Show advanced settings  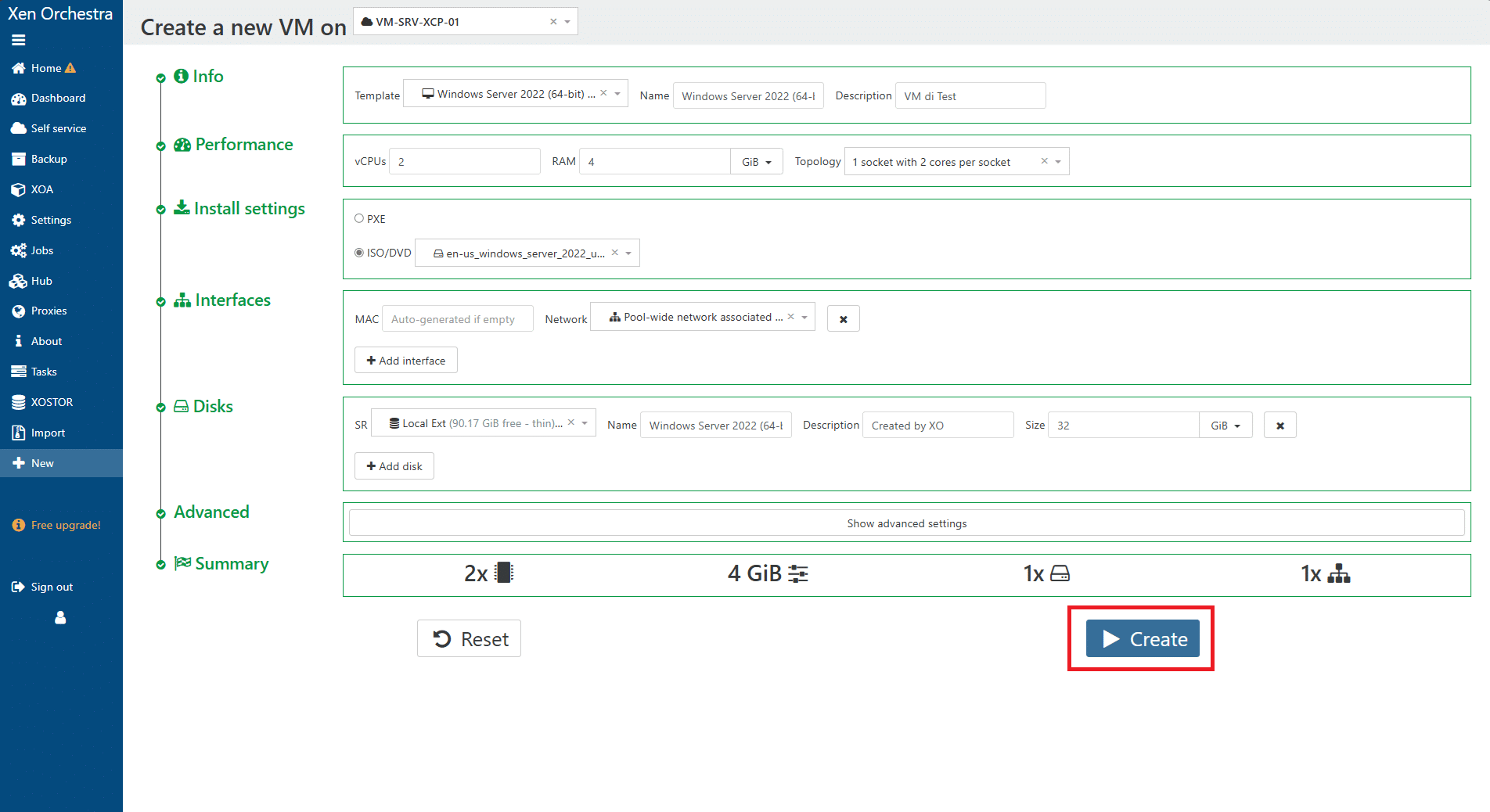[907, 523]
